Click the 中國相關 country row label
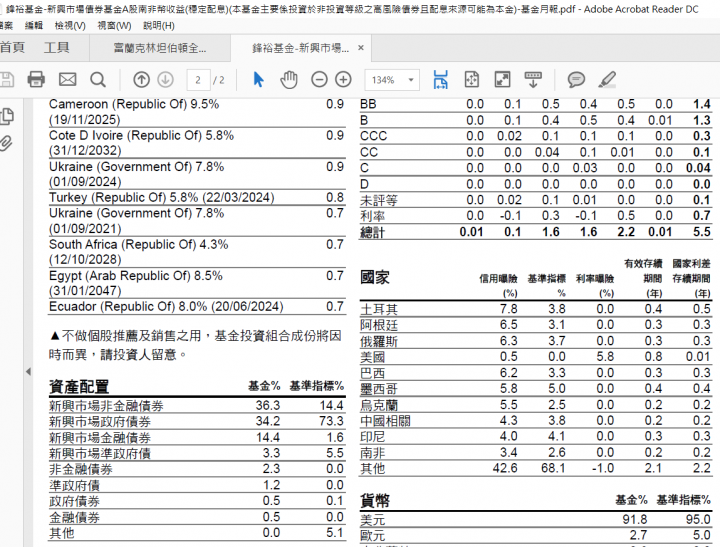The height and width of the screenshot is (547, 720). 385,421
